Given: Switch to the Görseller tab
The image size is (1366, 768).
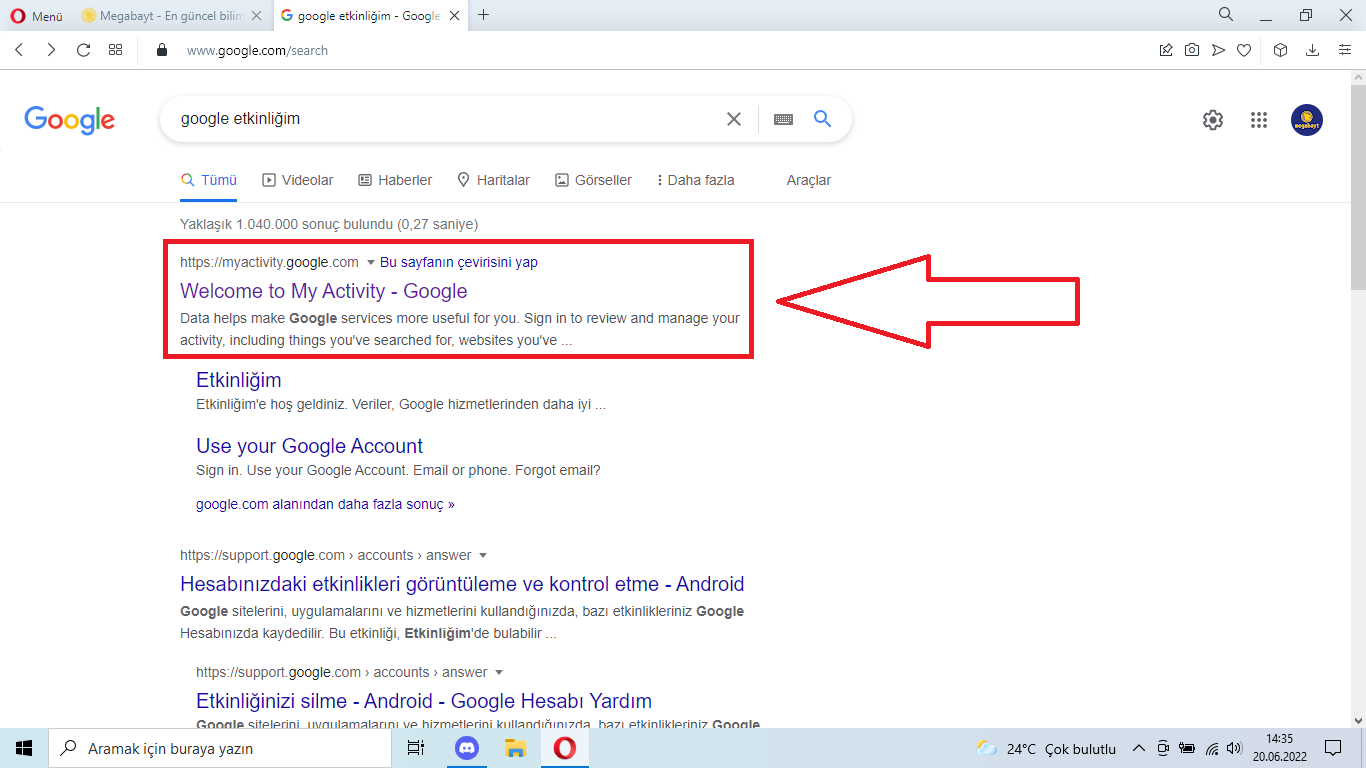Looking at the screenshot, I should [593, 180].
